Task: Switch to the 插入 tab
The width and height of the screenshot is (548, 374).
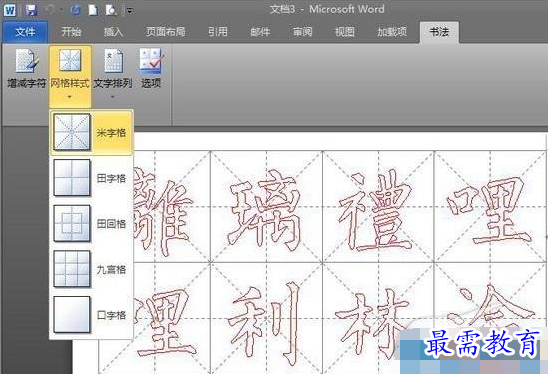Action: coord(113,32)
